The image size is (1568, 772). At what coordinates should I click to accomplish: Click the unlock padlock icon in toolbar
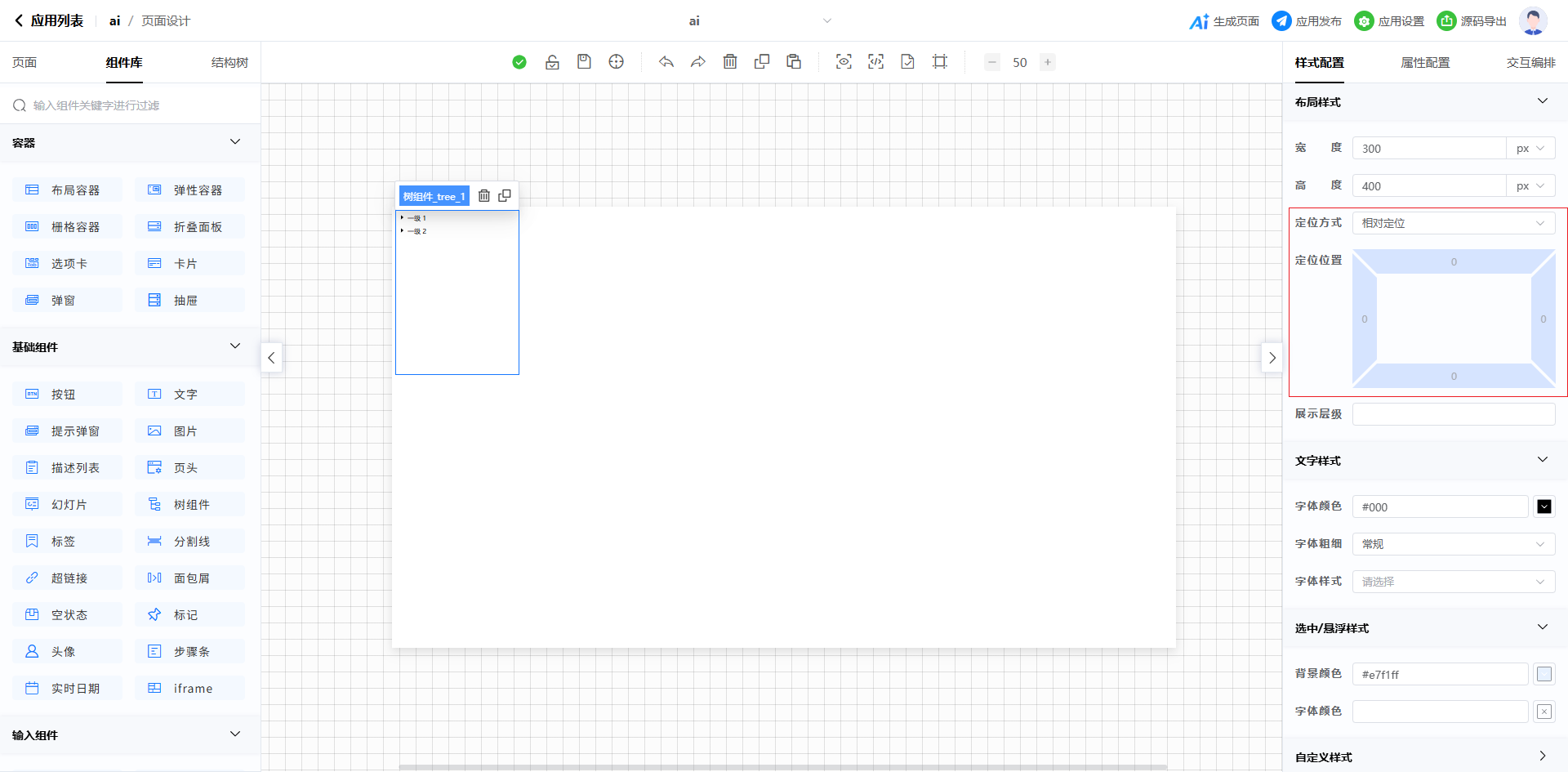[552, 62]
